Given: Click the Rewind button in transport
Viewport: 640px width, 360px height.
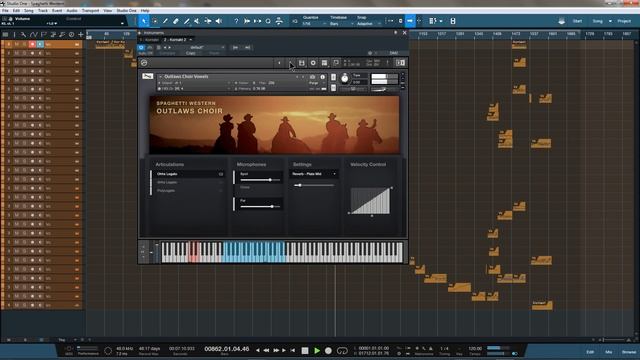Looking at the screenshot, I should (x=266, y=351).
